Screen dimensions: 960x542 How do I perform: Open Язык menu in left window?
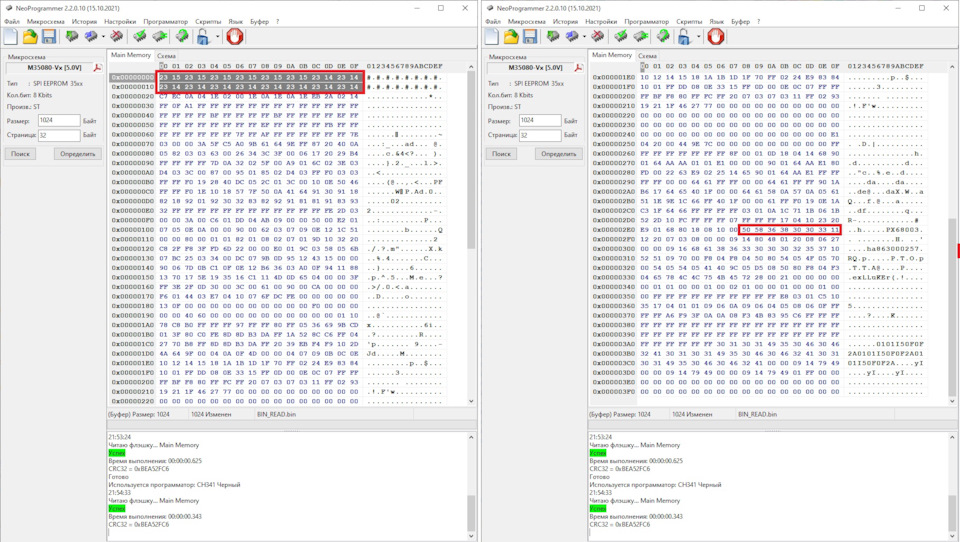[x=236, y=21]
